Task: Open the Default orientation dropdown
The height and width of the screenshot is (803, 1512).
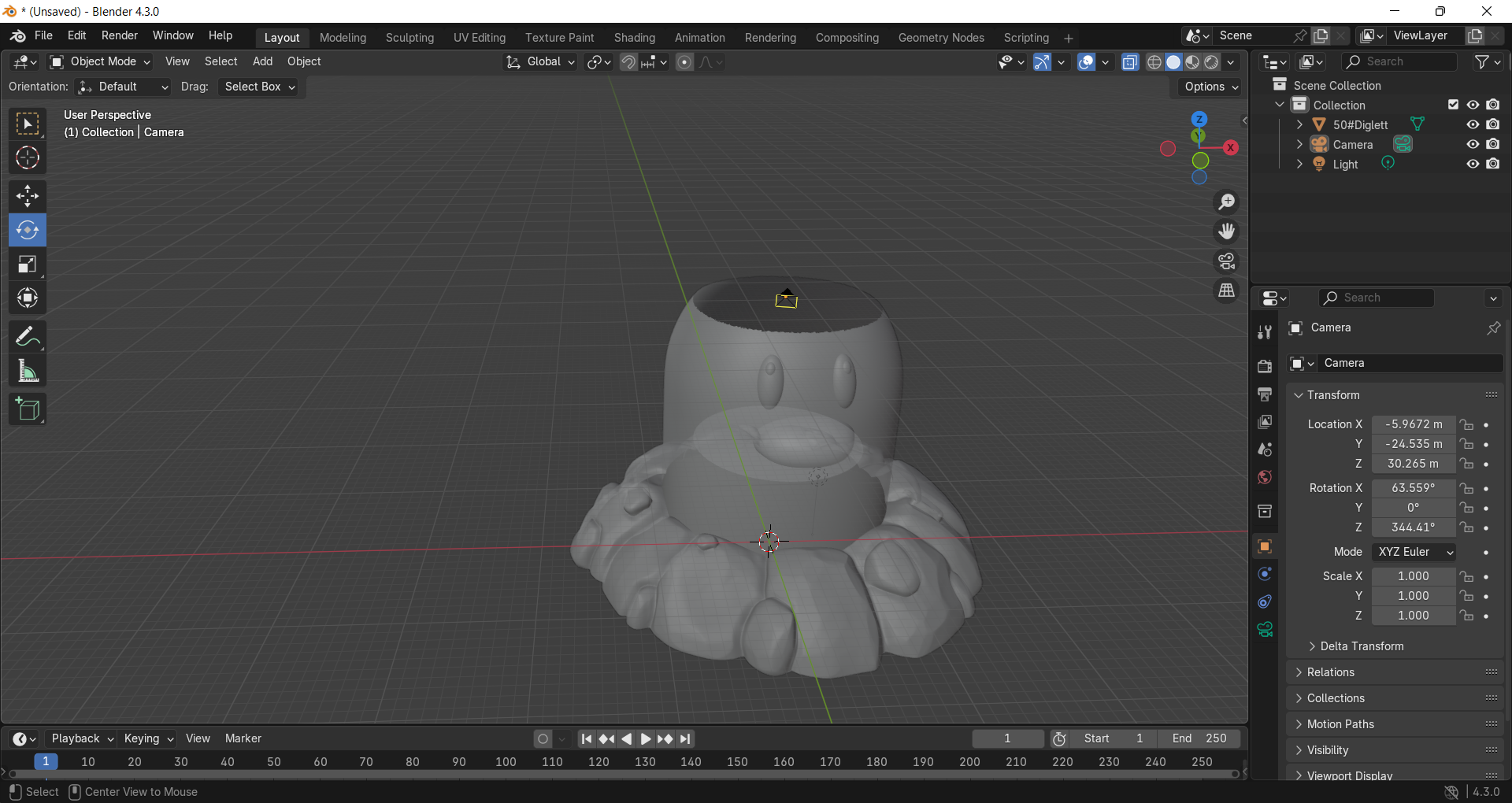Action: point(123,87)
